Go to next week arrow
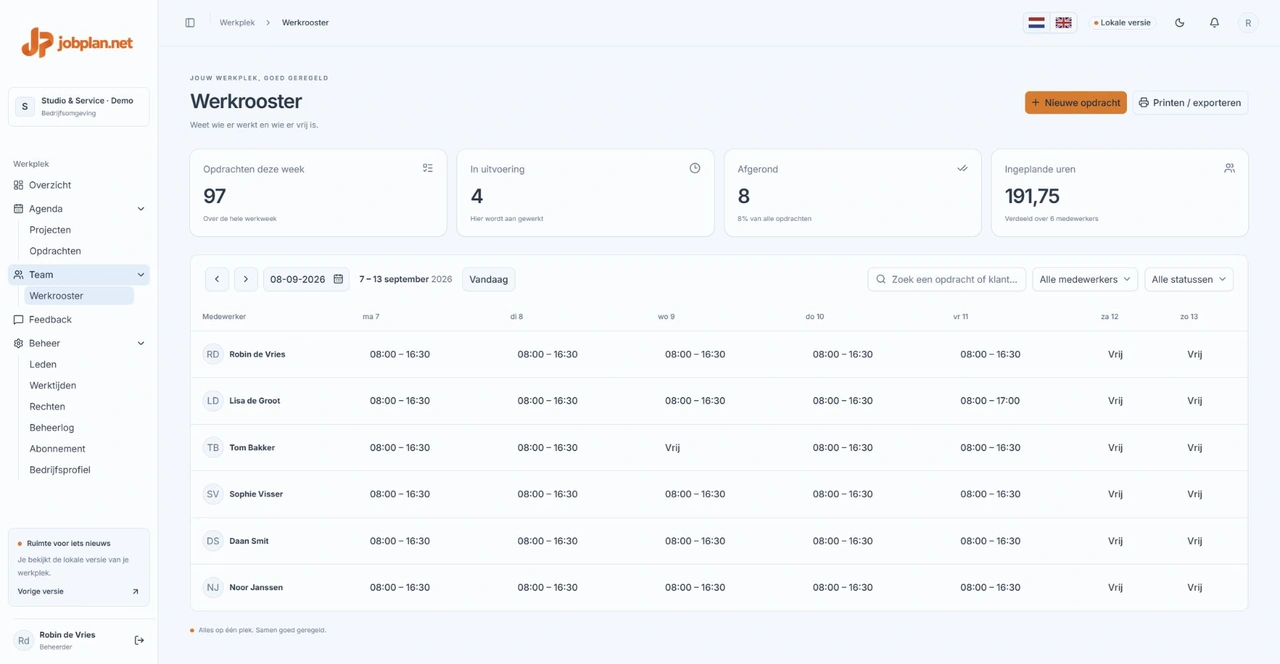Image resolution: width=1280 pixels, height=664 pixels. click(x=246, y=279)
